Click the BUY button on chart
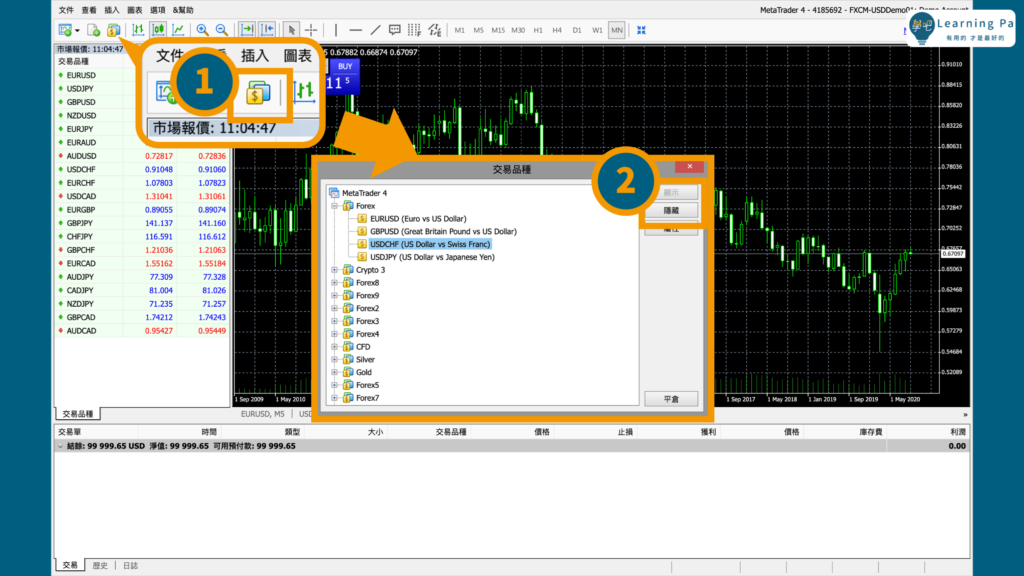Viewport: 1024px width, 576px height. [345, 66]
